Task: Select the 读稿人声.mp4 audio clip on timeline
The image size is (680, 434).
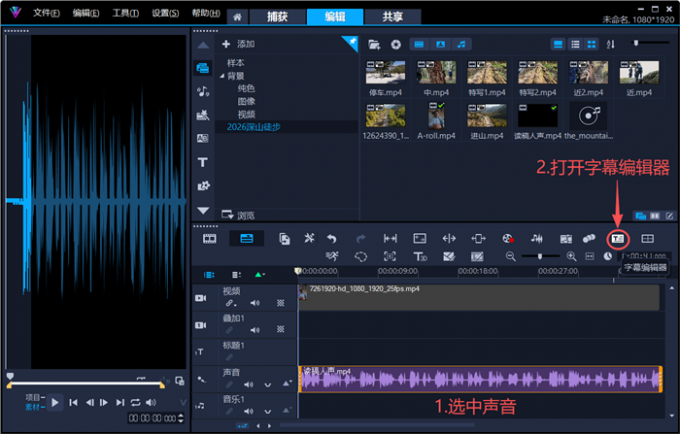Action: tap(481, 379)
